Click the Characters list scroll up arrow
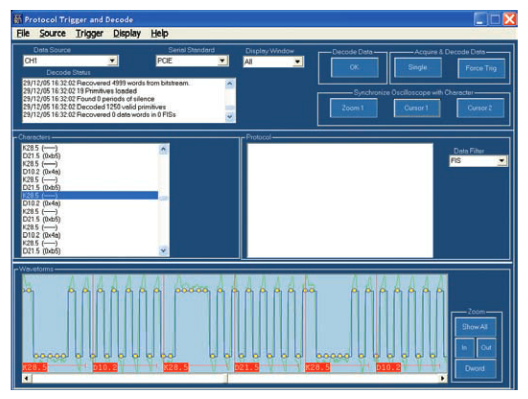 [x=163, y=149]
